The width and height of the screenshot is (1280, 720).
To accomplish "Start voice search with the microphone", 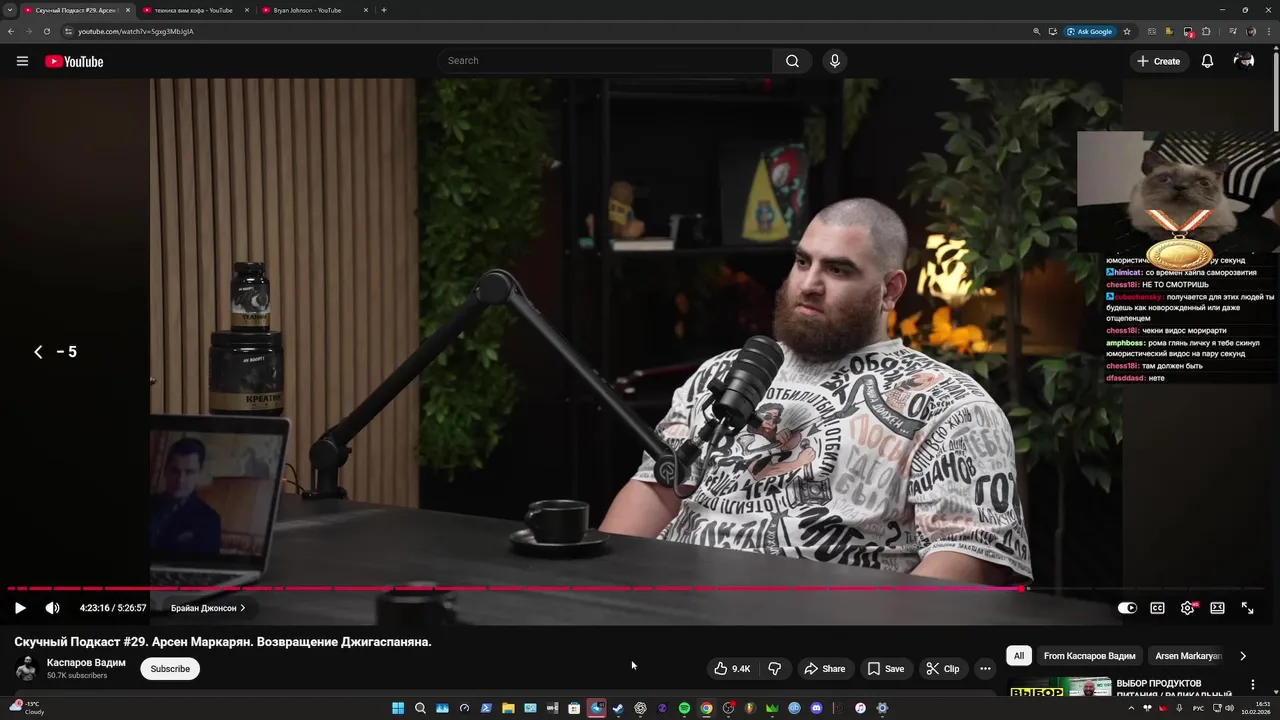I will click(835, 61).
